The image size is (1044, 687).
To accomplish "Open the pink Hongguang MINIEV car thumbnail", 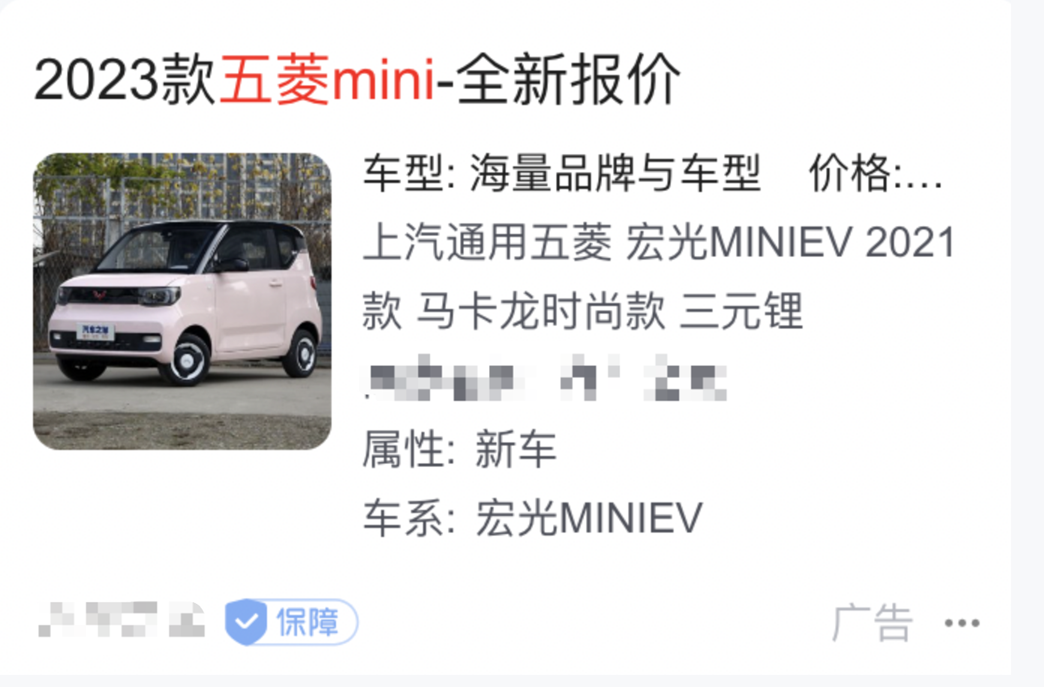I will (182, 301).
